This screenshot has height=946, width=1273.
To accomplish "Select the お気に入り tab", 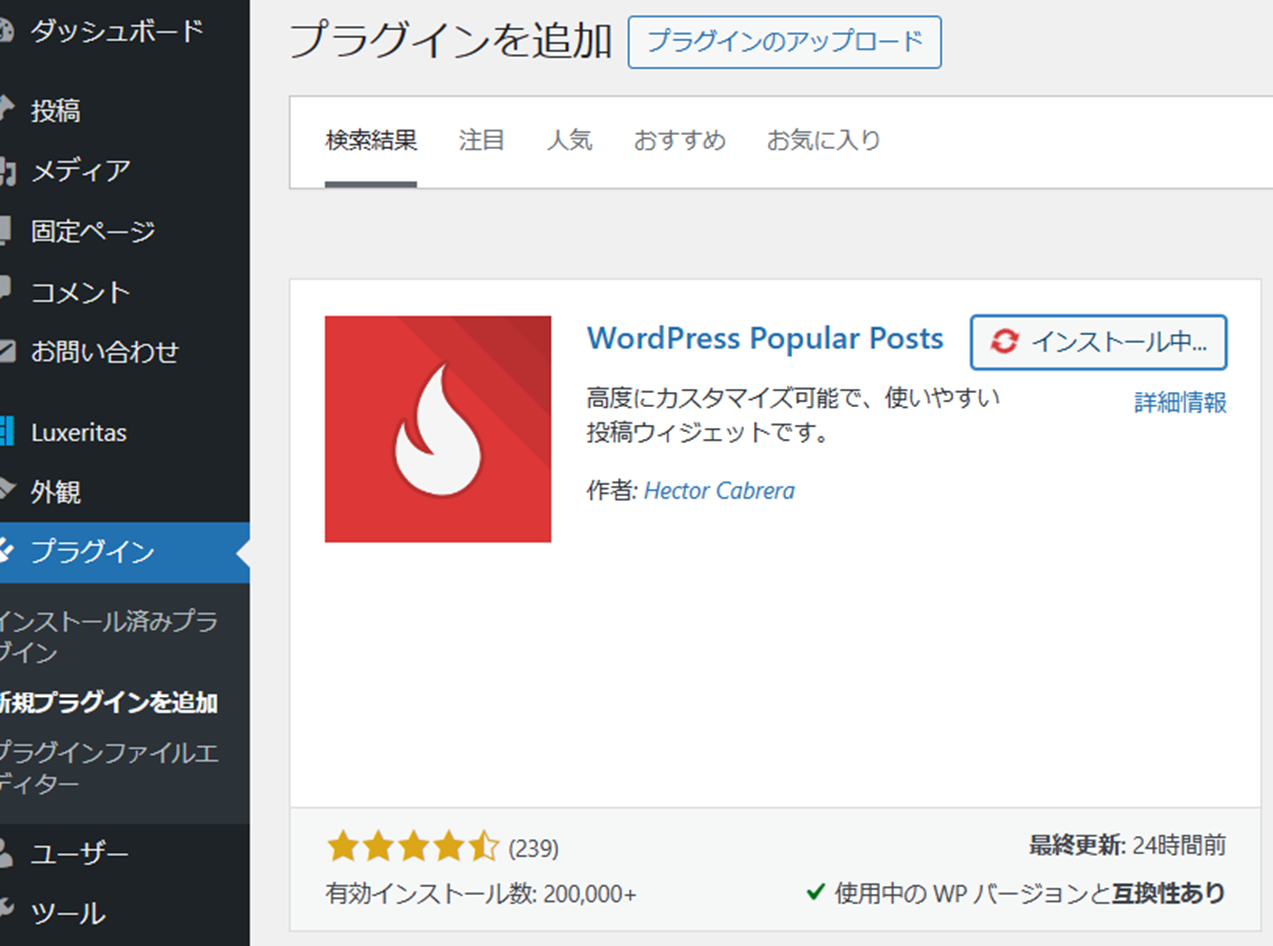I will 822,140.
